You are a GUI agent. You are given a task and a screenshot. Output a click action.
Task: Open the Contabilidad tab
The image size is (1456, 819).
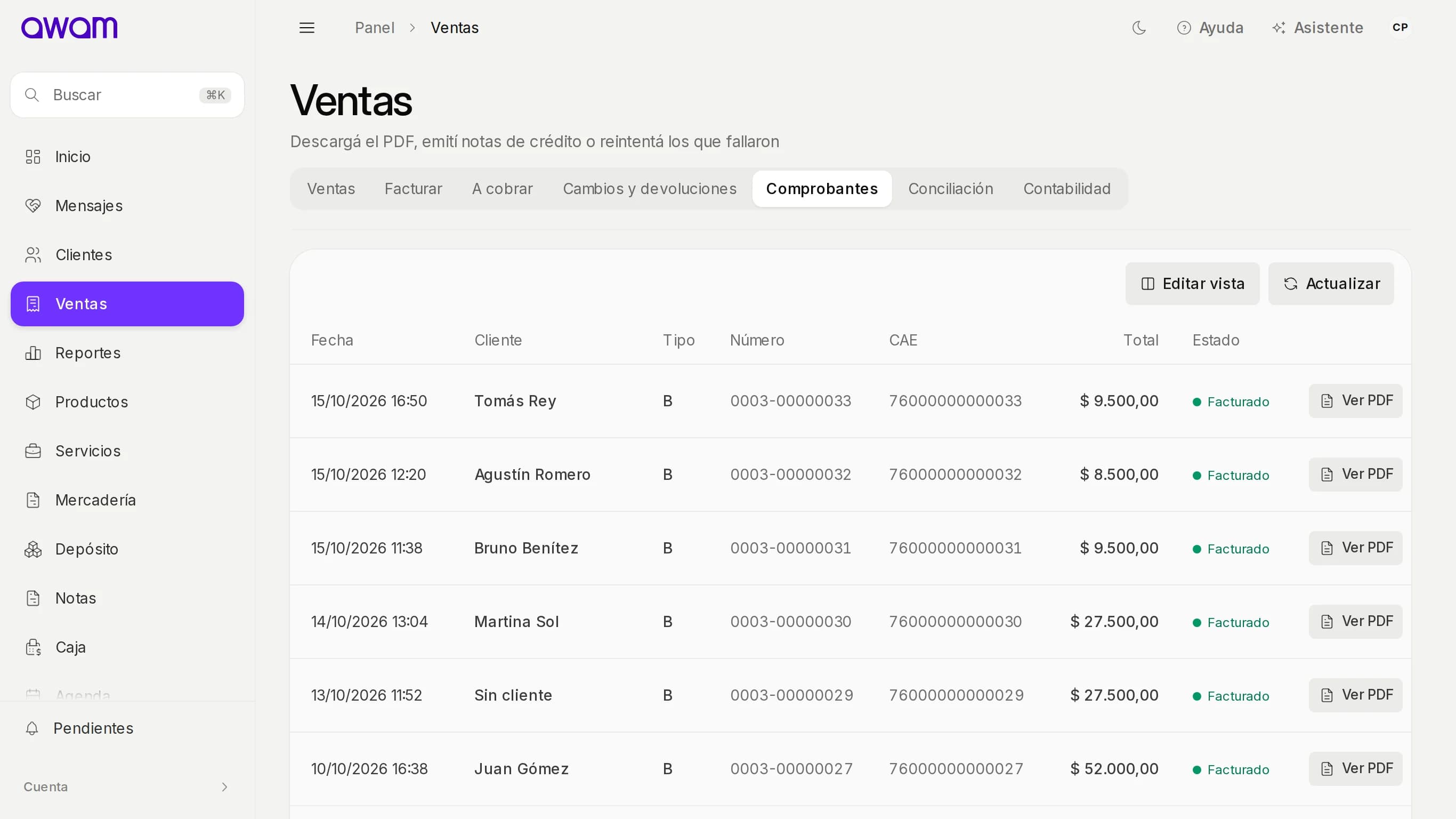coord(1066,189)
